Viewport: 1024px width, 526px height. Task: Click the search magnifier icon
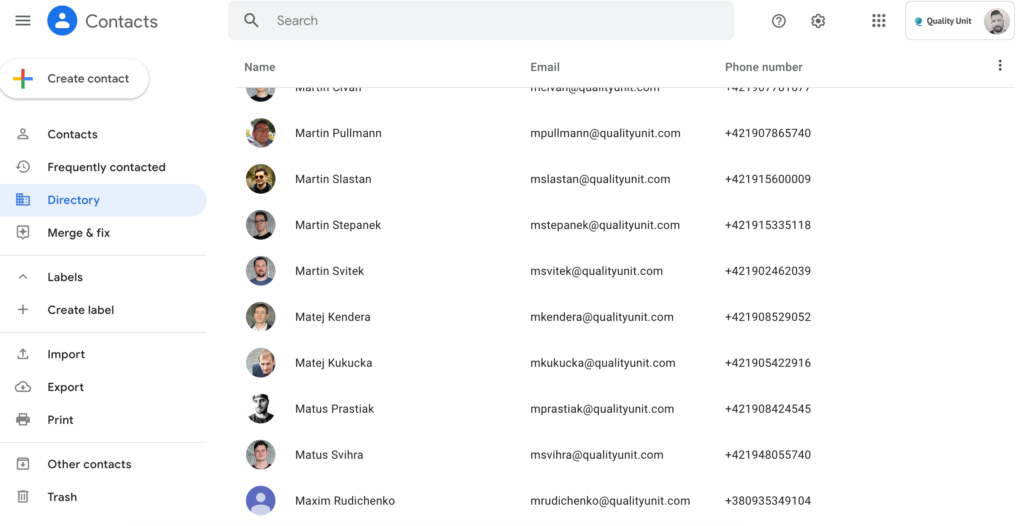pyautogui.click(x=251, y=20)
